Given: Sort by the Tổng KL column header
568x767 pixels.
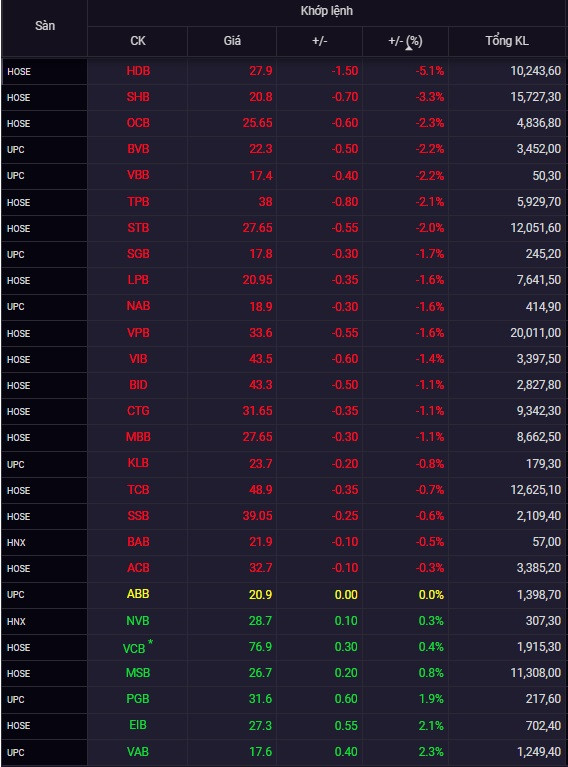Looking at the screenshot, I should point(507,41).
